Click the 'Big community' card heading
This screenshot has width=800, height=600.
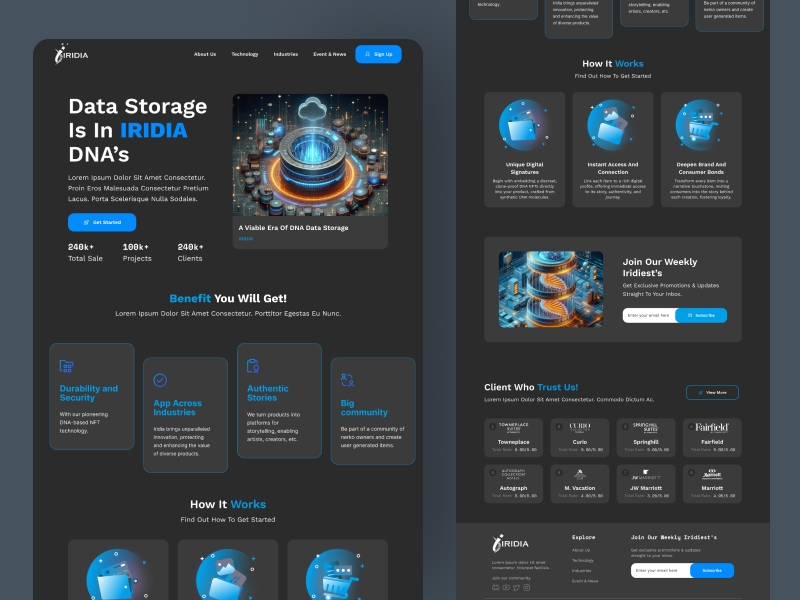point(364,408)
